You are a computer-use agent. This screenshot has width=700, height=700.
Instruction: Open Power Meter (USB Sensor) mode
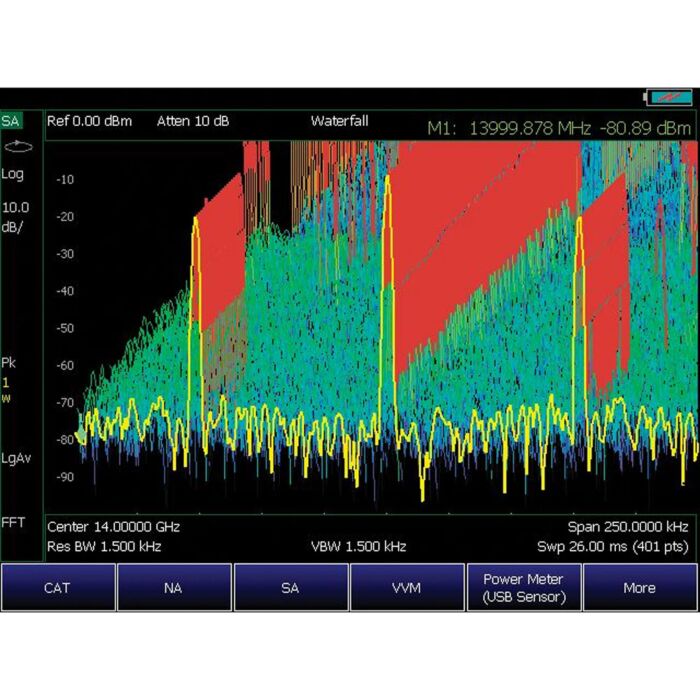pyautogui.click(x=523, y=587)
